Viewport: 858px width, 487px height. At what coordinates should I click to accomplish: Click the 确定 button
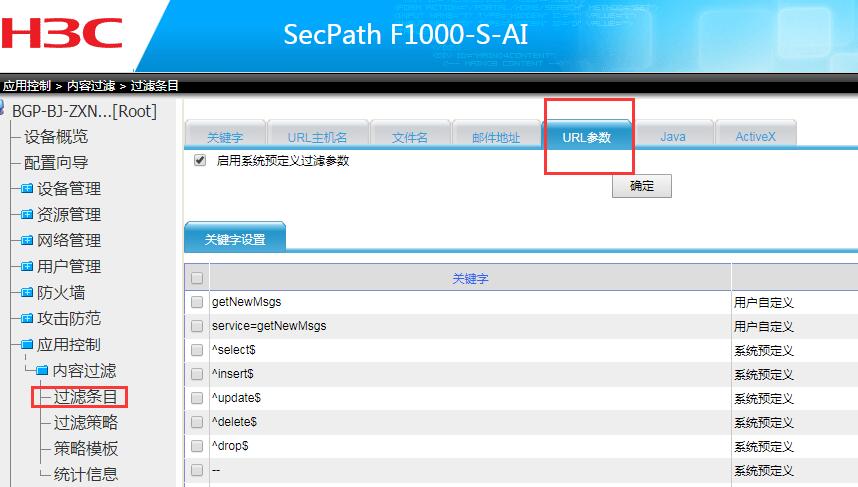click(x=642, y=186)
